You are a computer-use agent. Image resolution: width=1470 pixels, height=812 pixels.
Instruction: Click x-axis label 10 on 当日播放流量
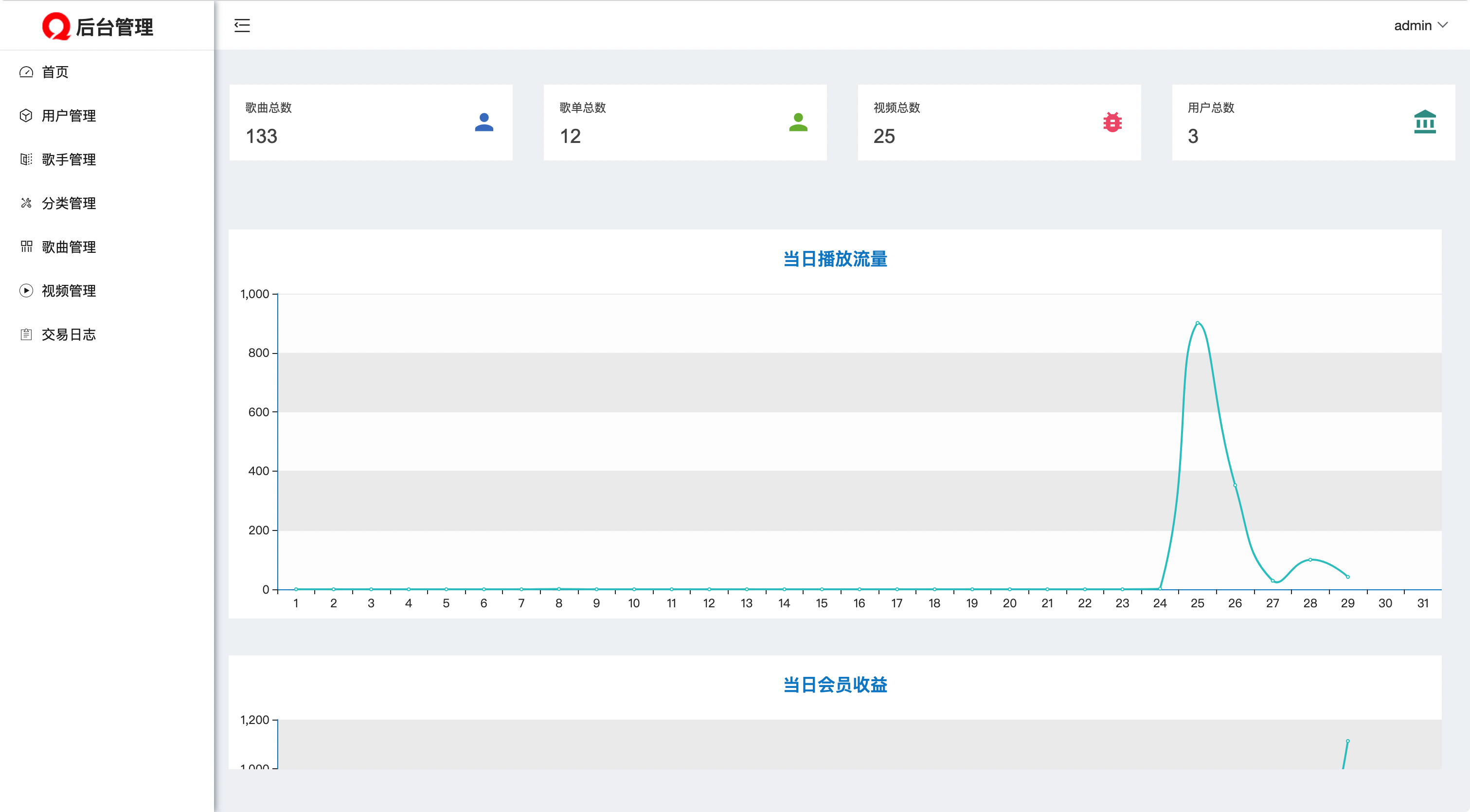(633, 603)
